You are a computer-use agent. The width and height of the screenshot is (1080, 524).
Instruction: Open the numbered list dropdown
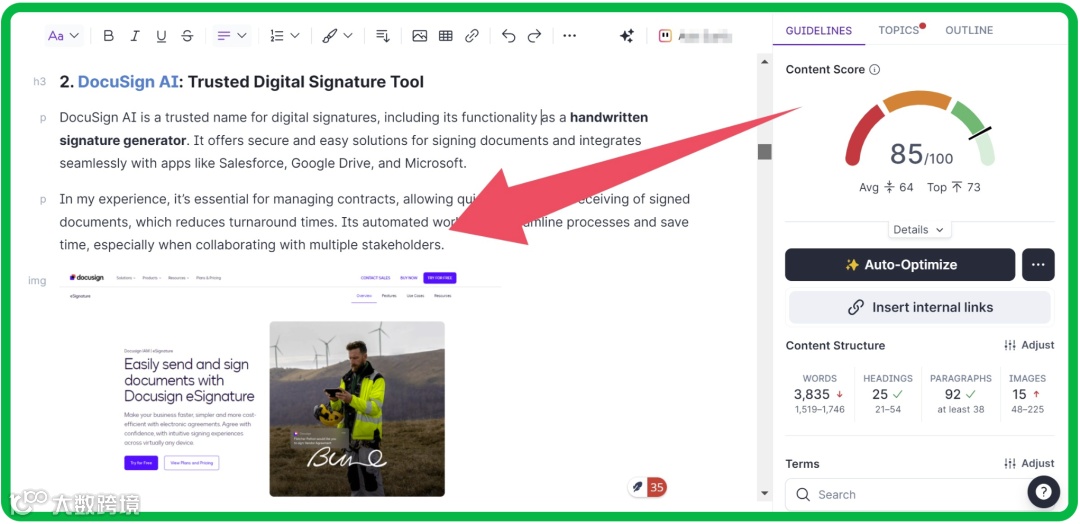(284, 36)
